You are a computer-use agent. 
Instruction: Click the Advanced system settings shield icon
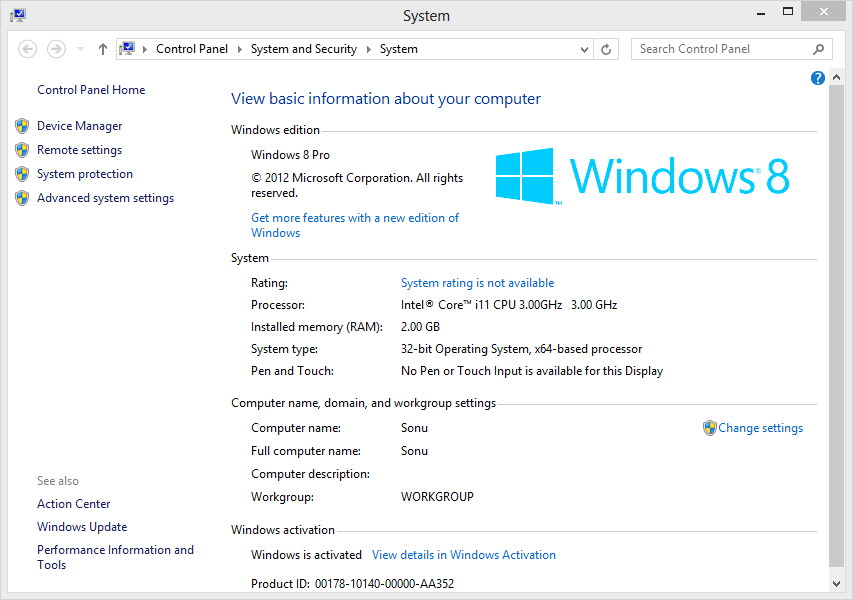coord(22,197)
